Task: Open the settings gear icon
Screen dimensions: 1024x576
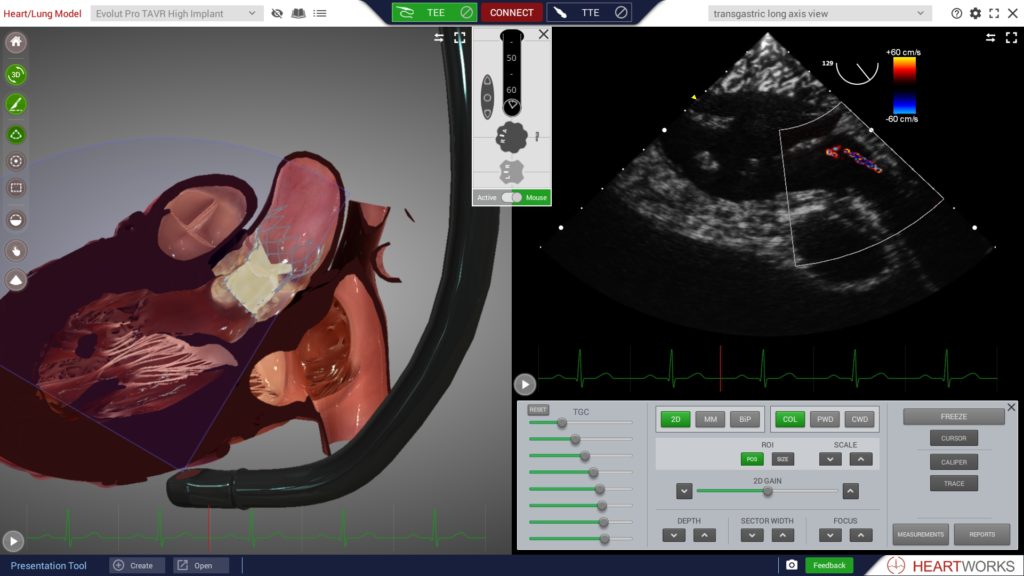Action: click(975, 13)
